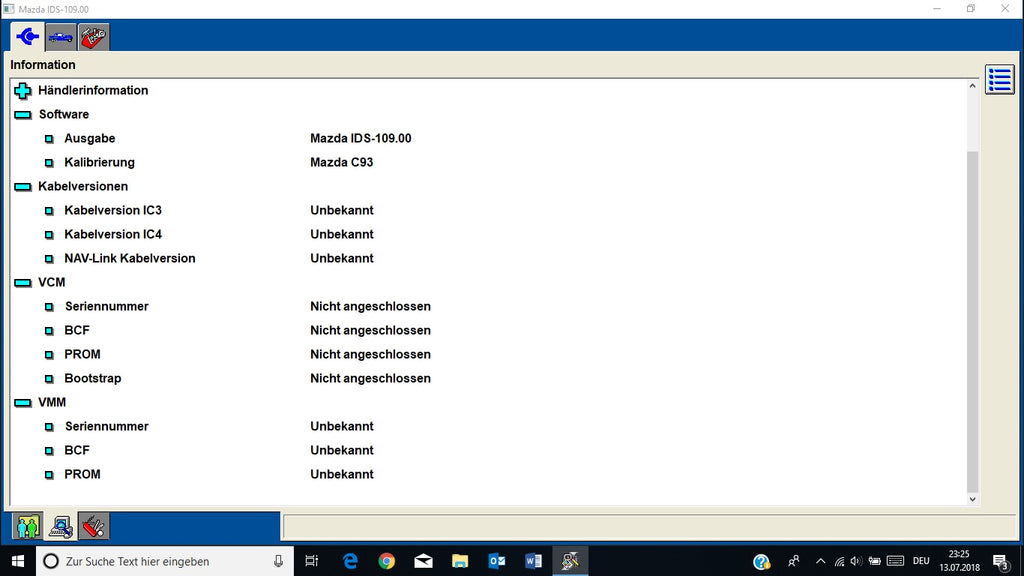Image resolution: width=1024 pixels, height=576 pixels.
Task: Click the scrollbar up arrow
Action: coord(972,87)
